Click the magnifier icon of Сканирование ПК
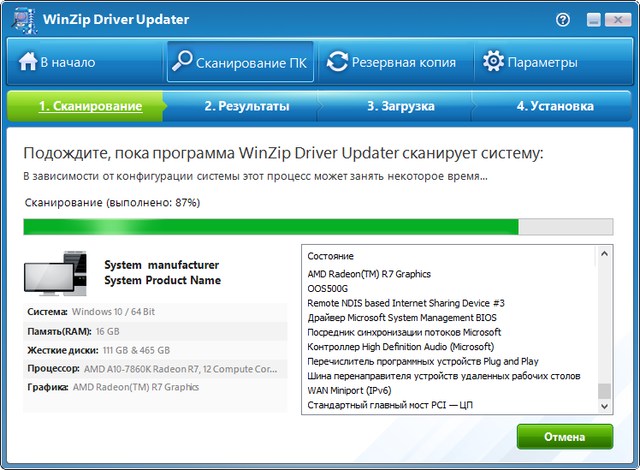The width and height of the screenshot is (640, 470). [182, 61]
